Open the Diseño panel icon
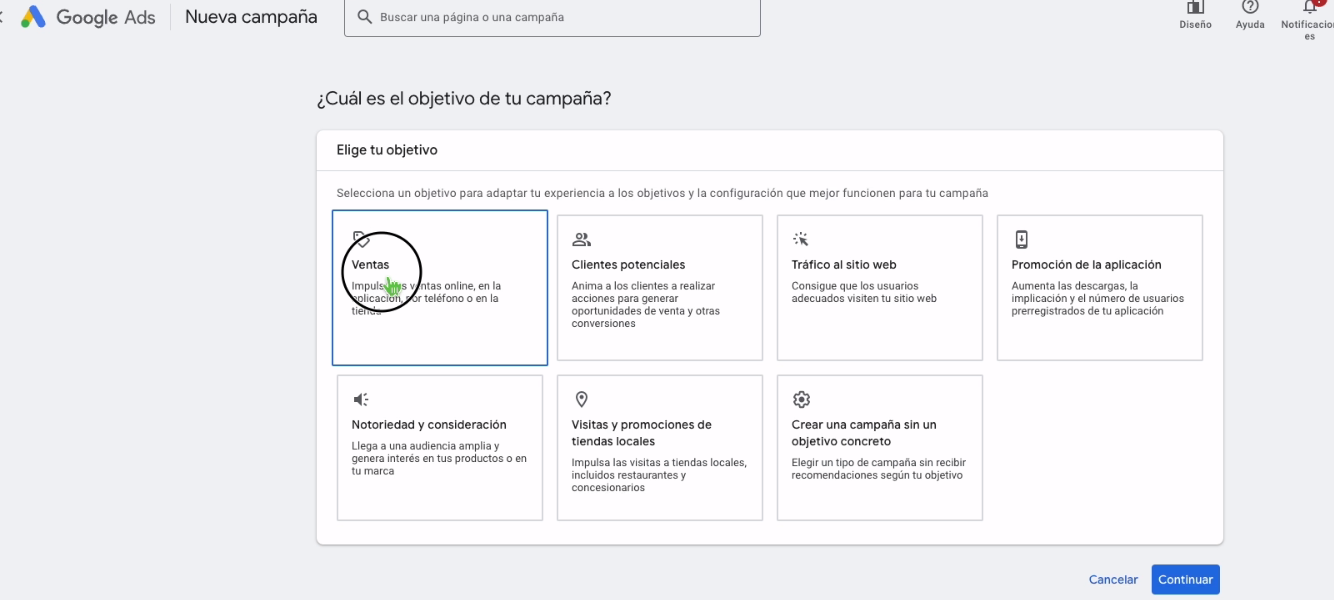 pos(1195,8)
